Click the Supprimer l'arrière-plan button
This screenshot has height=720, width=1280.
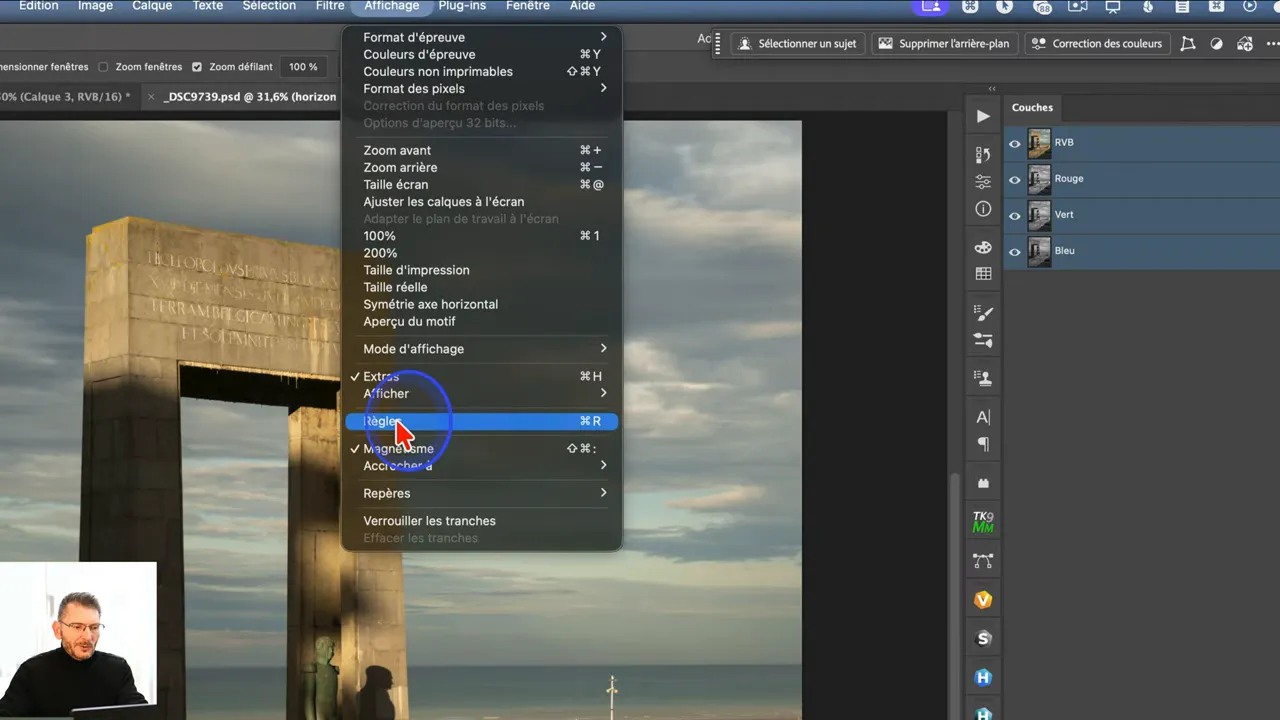[x=944, y=44]
